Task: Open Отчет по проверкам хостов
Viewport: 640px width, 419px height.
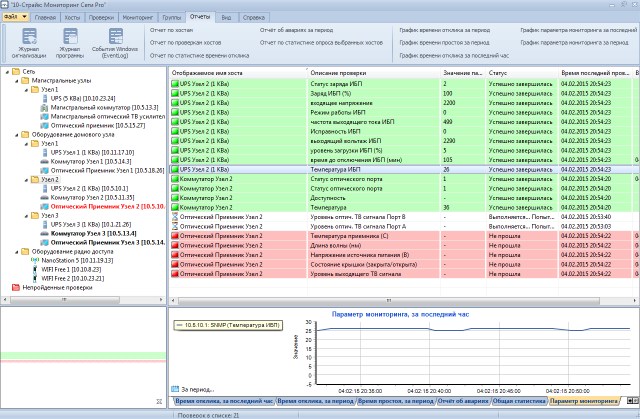Action: coord(185,42)
